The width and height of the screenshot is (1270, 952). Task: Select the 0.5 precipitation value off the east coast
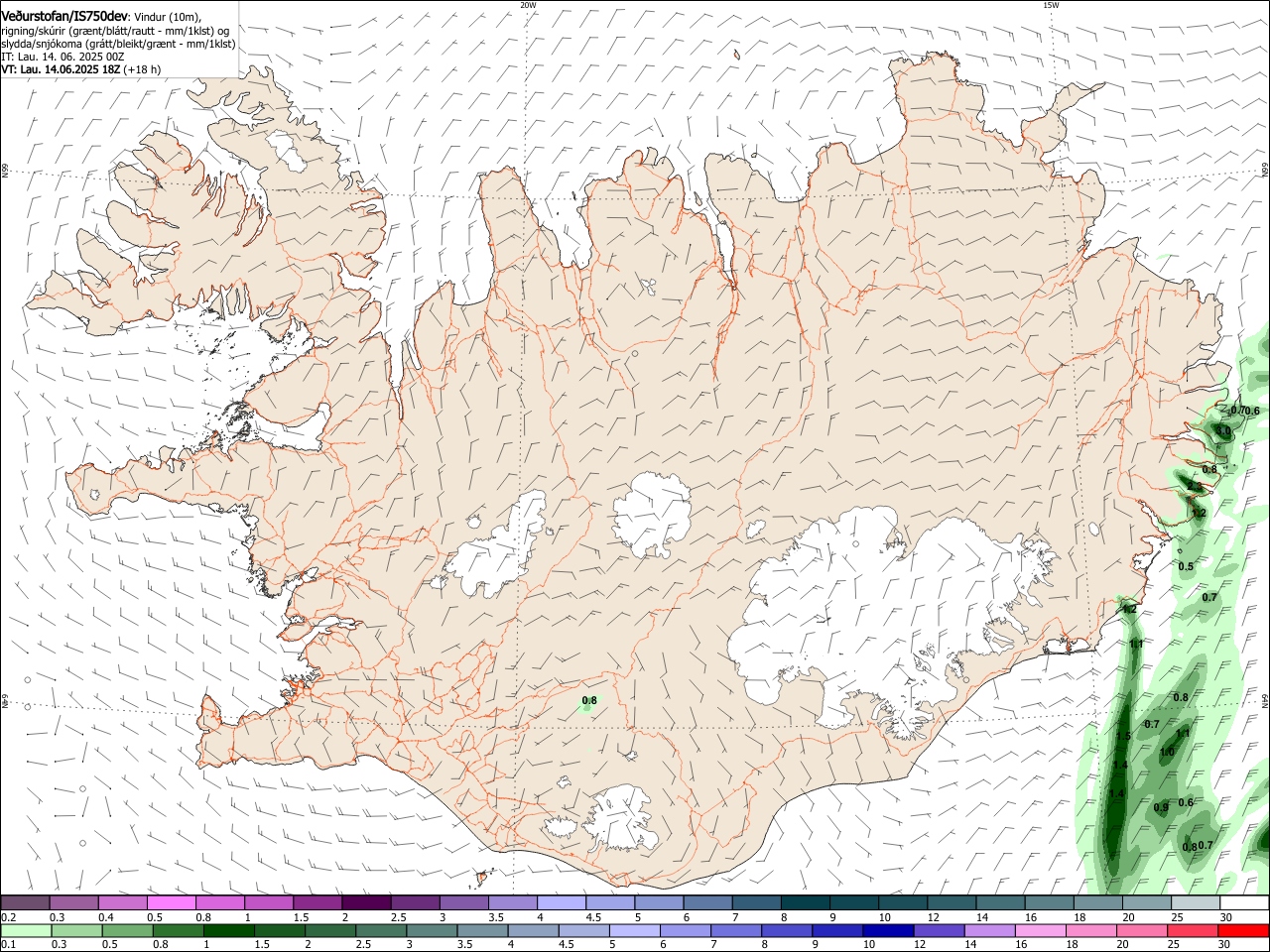(1186, 566)
